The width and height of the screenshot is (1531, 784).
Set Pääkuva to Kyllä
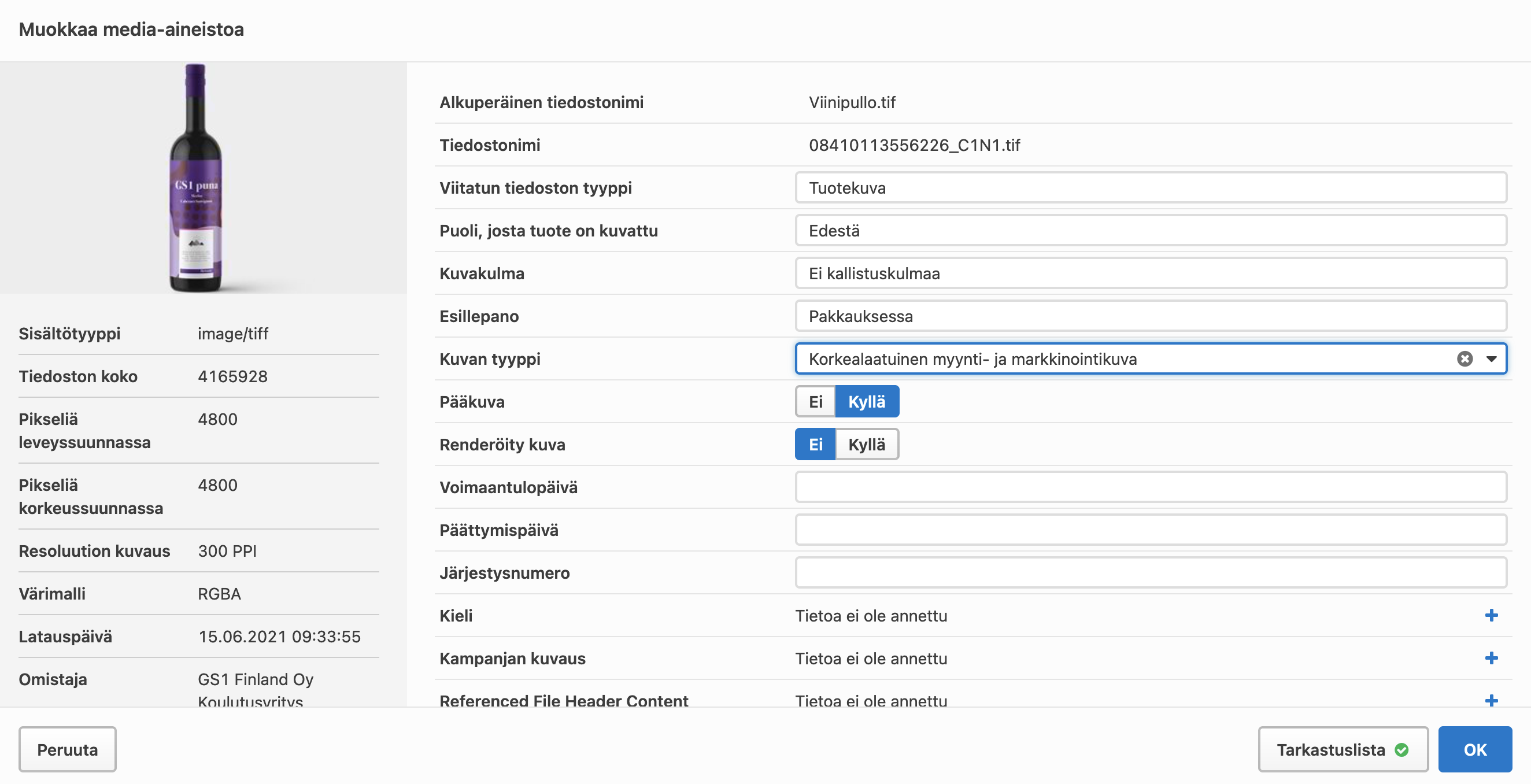pos(867,402)
